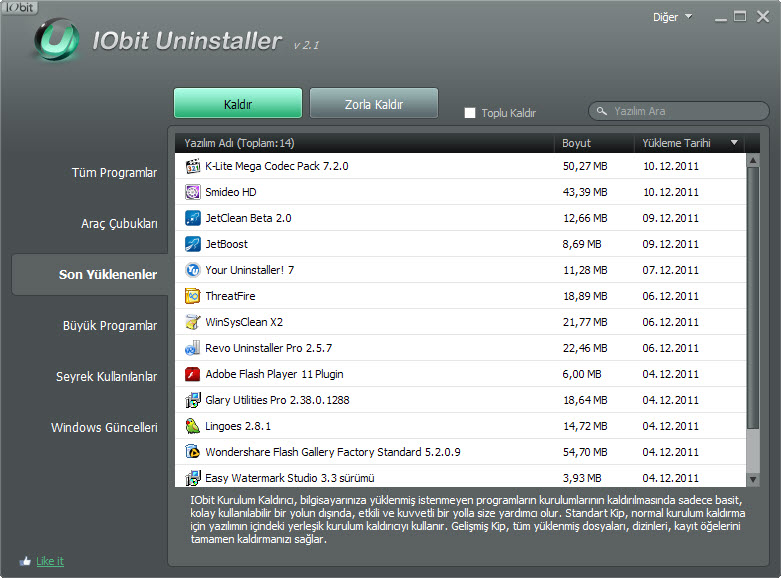The image size is (781, 578).
Task: Select the JetBoost icon in list
Action: [193, 244]
